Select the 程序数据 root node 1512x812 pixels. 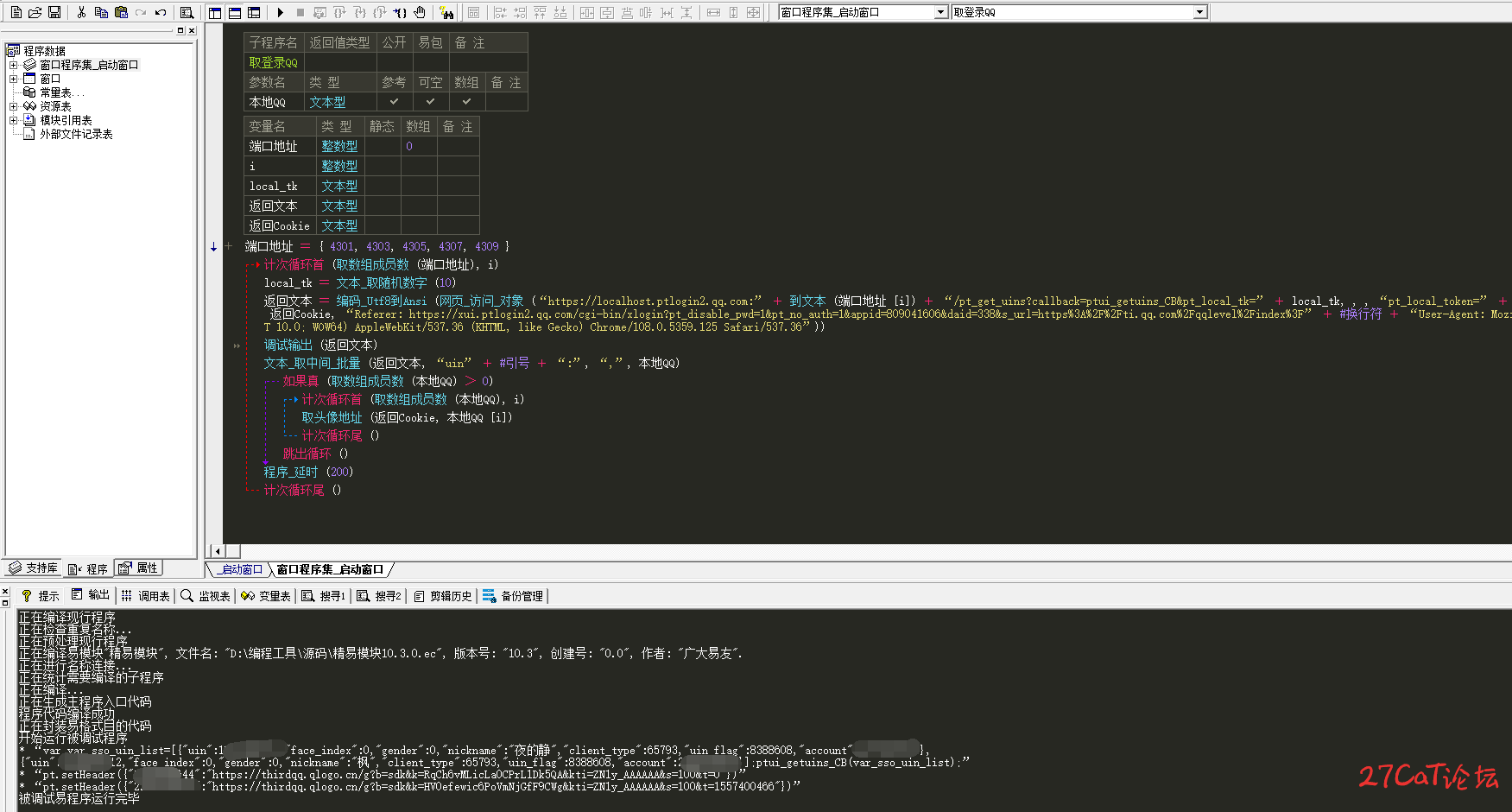(44, 51)
